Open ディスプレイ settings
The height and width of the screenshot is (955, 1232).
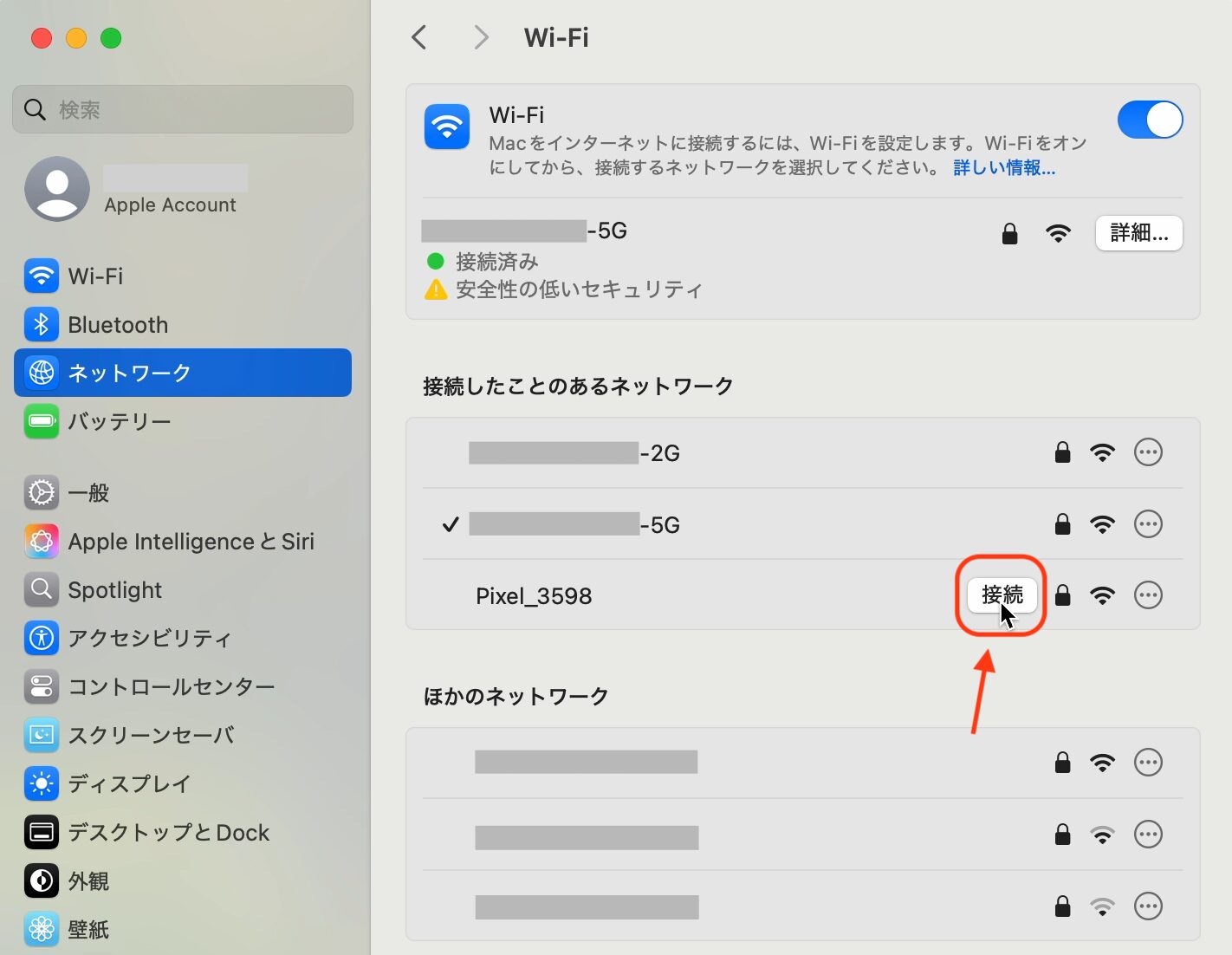pyautogui.click(x=129, y=784)
